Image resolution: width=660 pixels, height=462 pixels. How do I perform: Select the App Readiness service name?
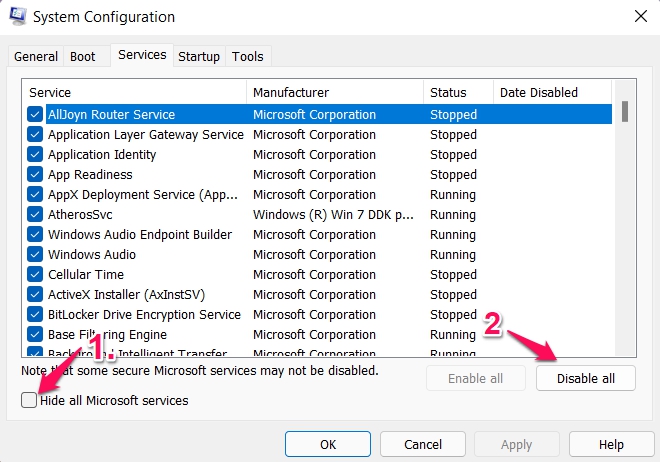coord(90,175)
